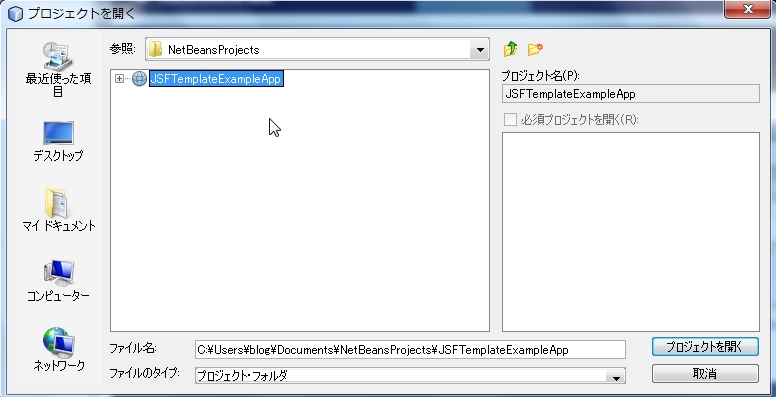Select the JSFTemplateExampleApp project row
The image size is (776, 397).
pos(216,79)
